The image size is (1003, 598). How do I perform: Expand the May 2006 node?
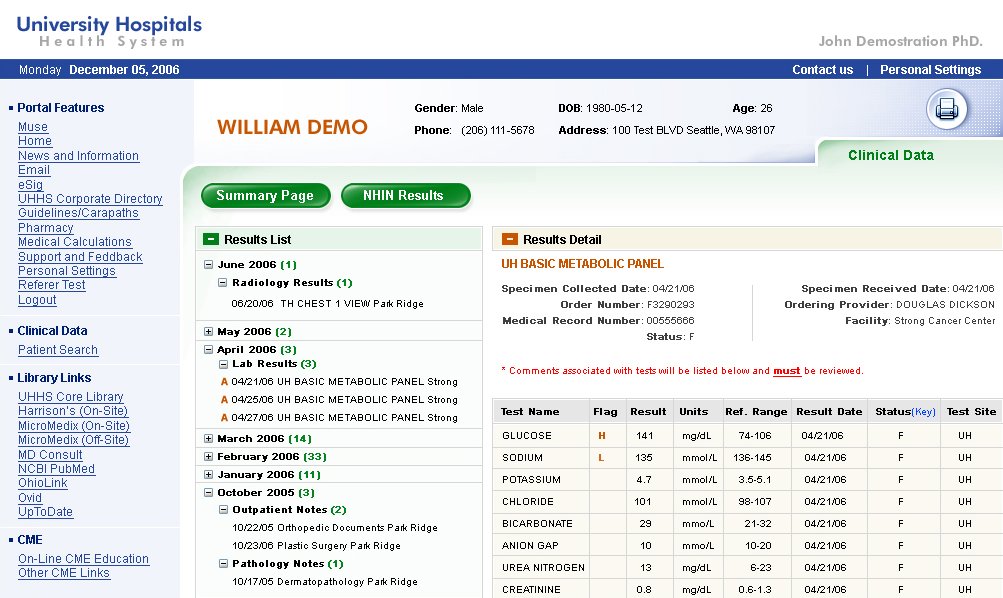pos(209,331)
